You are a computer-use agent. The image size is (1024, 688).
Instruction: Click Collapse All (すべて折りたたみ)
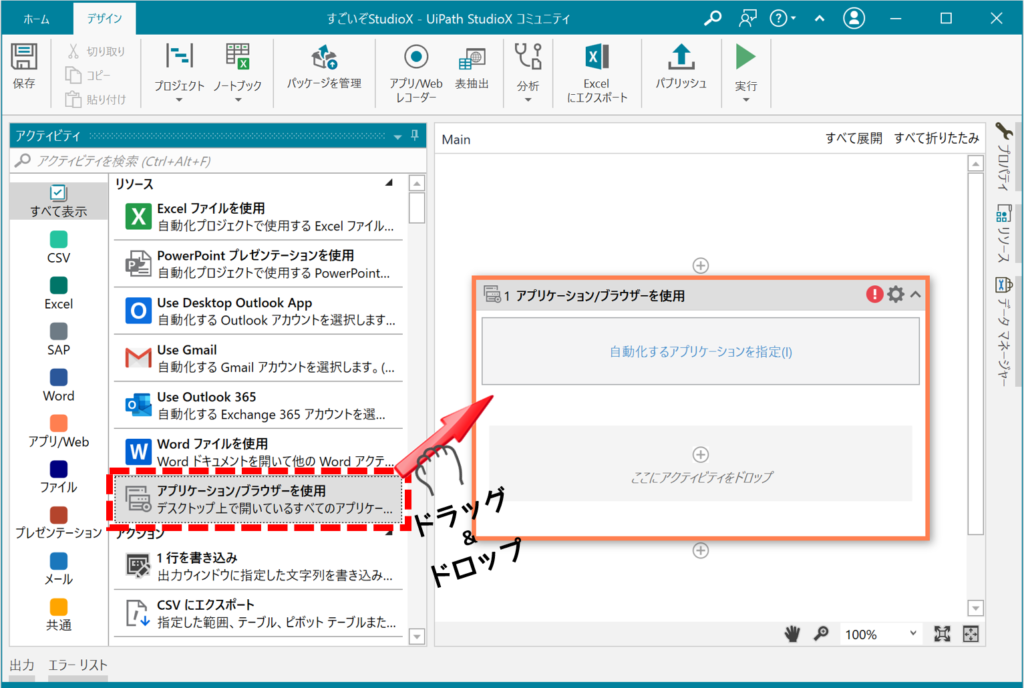pyautogui.click(x=936, y=138)
